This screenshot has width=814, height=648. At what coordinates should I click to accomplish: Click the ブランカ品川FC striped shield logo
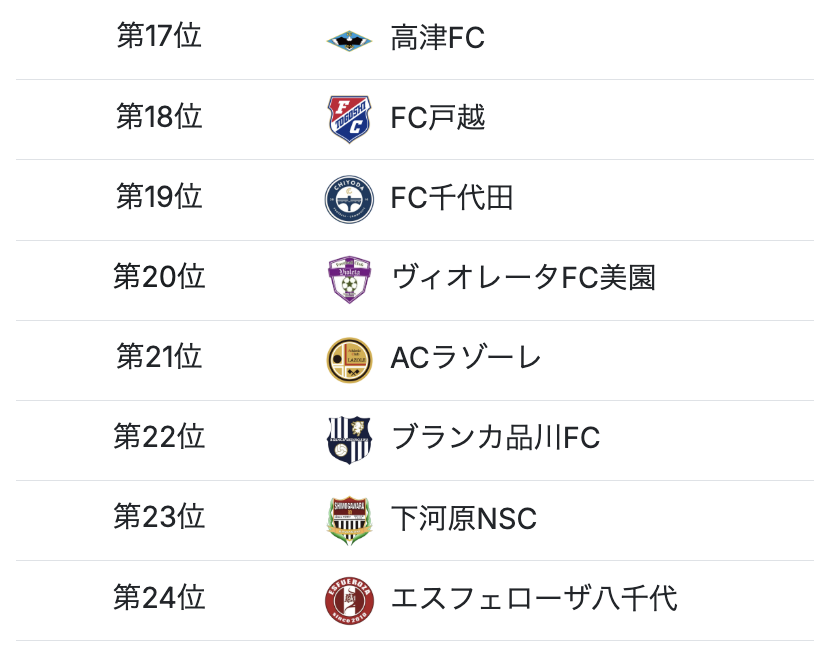point(349,439)
